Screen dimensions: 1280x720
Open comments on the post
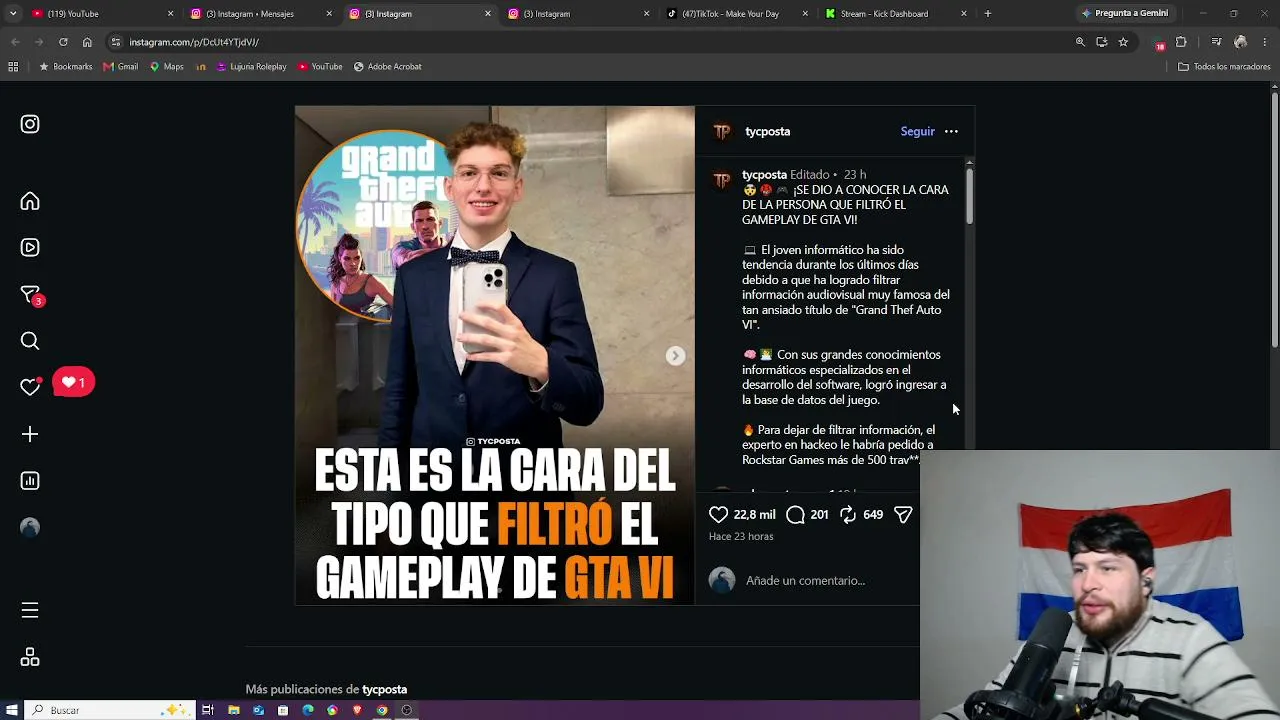pyautogui.click(x=795, y=514)
